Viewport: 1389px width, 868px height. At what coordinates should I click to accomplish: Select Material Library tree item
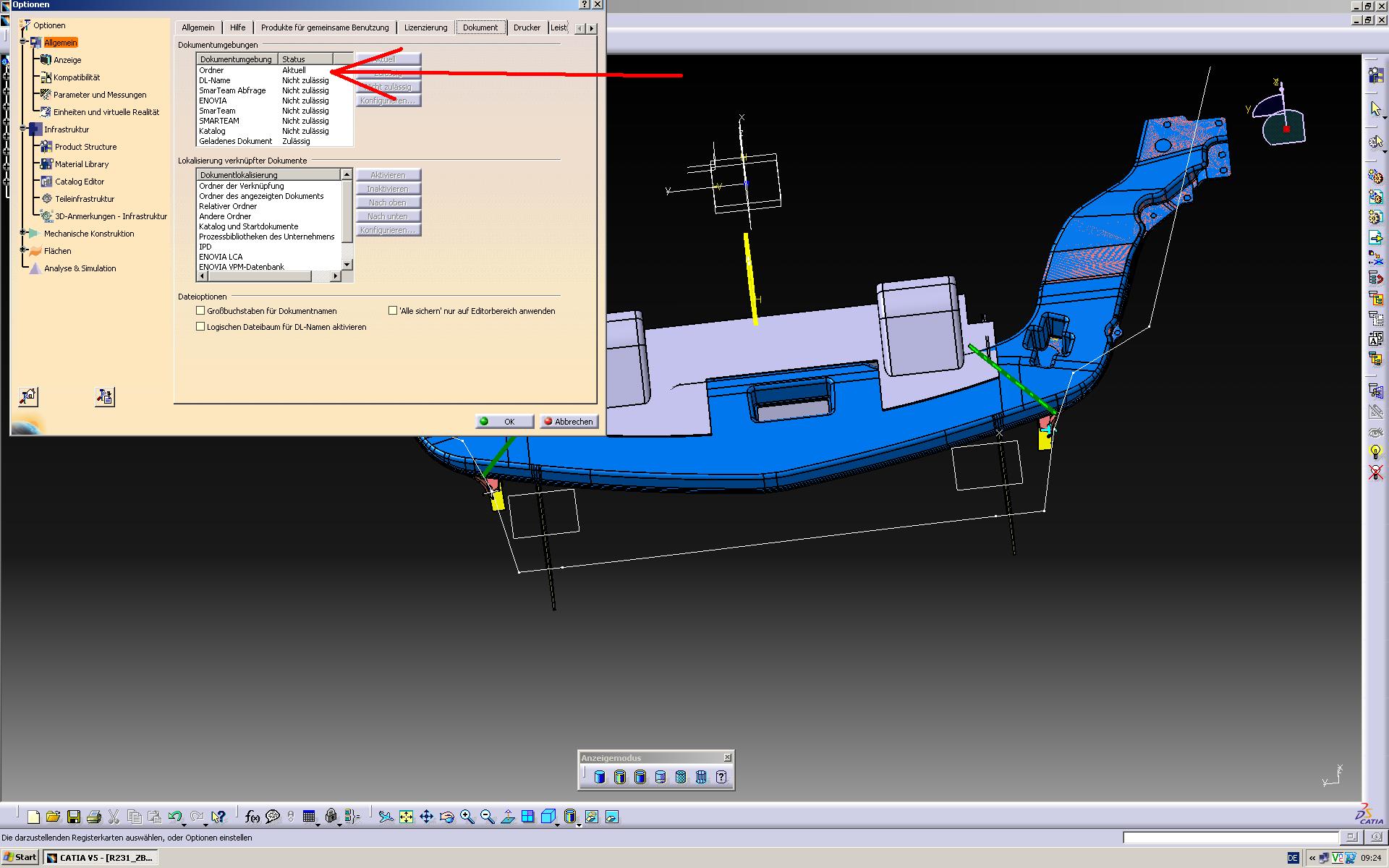[82, 164]
